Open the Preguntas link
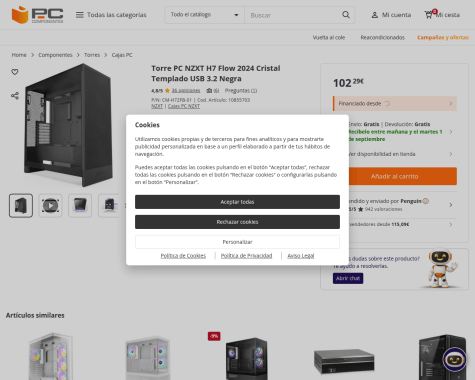The width and height of the screenshot is (475, 380). click(x=241, y=90)
